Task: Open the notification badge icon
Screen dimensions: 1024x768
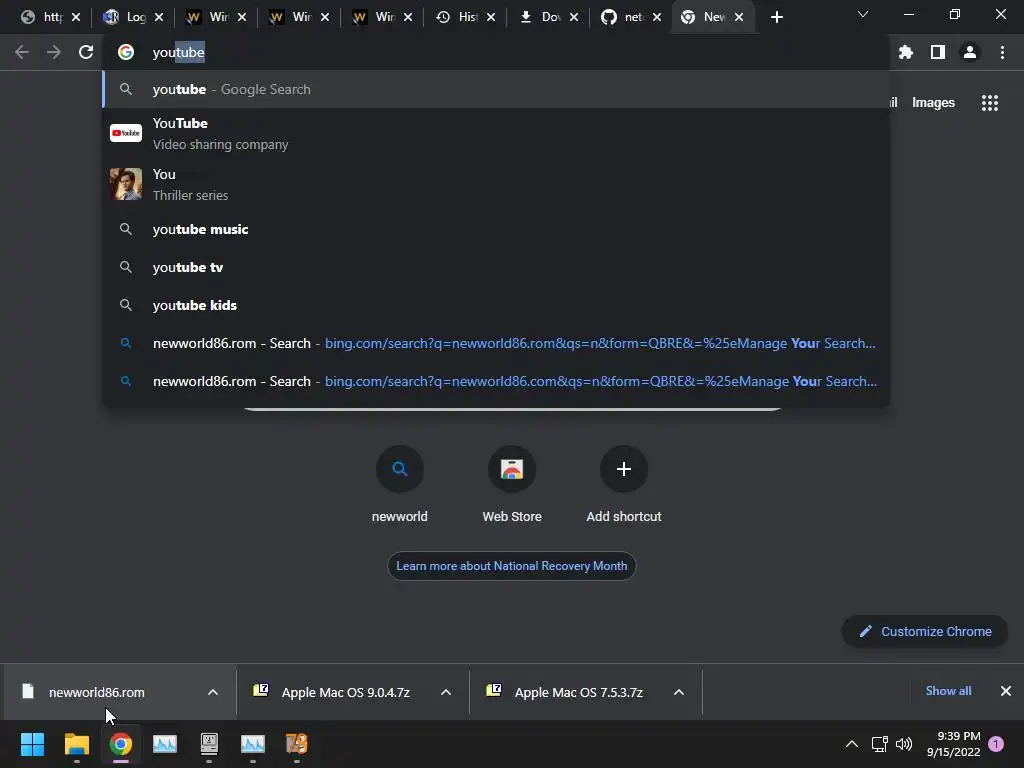Action: click(x=996, y=744)
